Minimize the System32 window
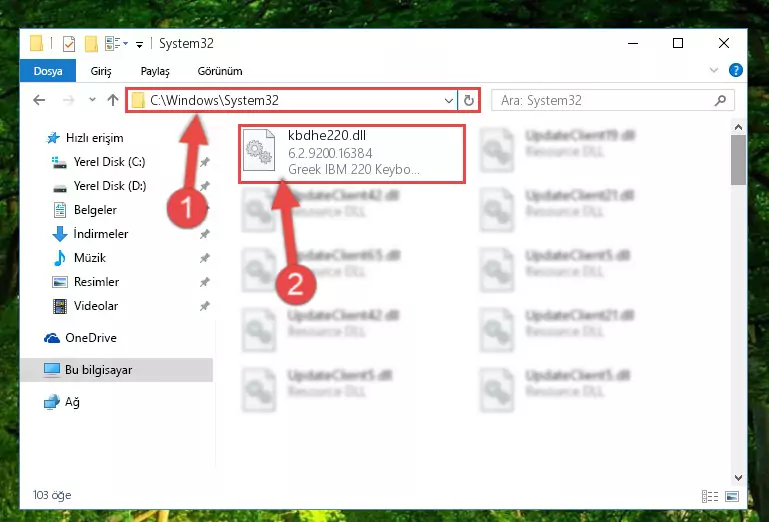The width and height of the screenshot is (769, 522). (633, 43)
